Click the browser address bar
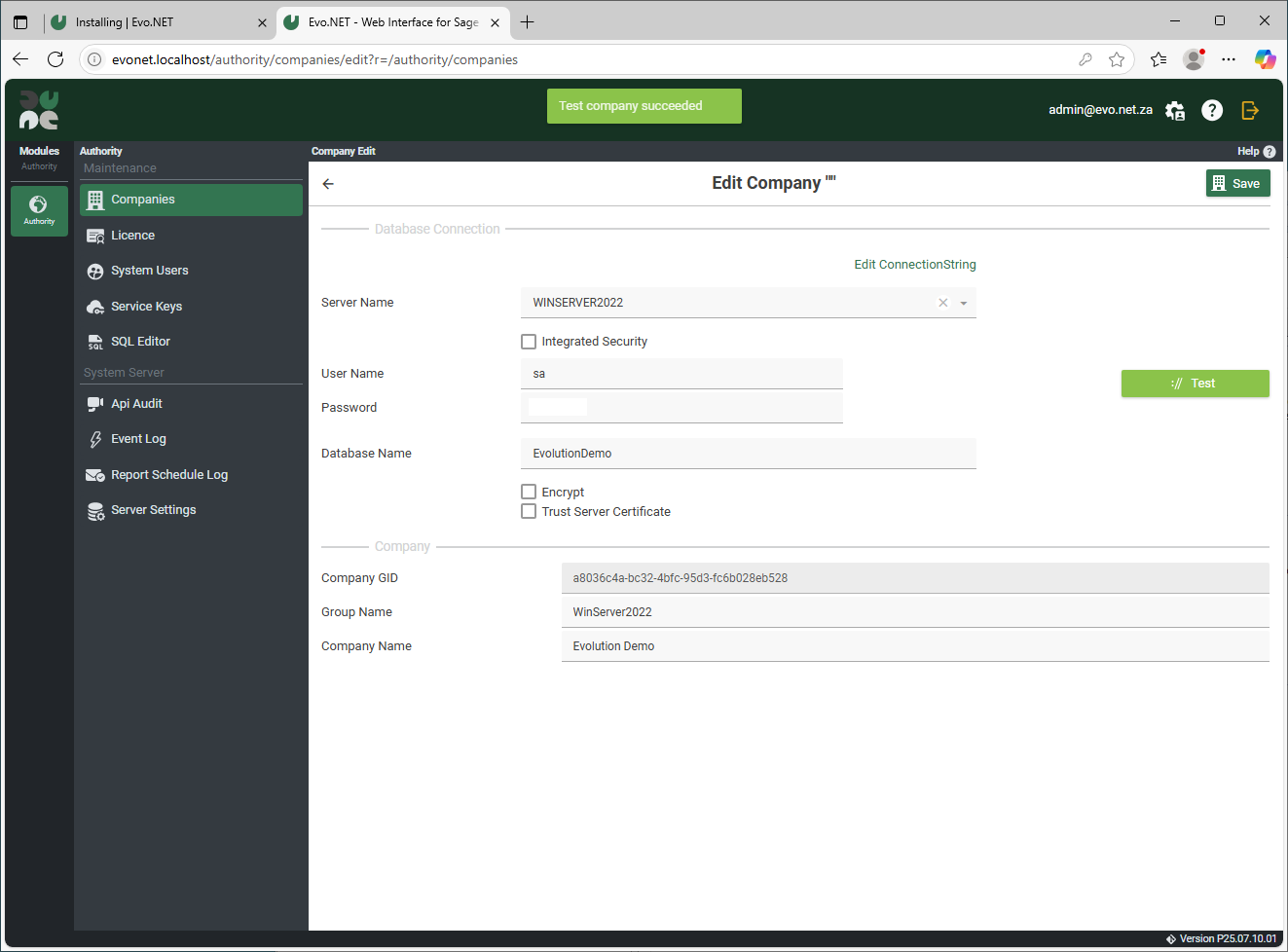Image resolution: width=1288 pixels, height=952 pixels. point(584,59)
